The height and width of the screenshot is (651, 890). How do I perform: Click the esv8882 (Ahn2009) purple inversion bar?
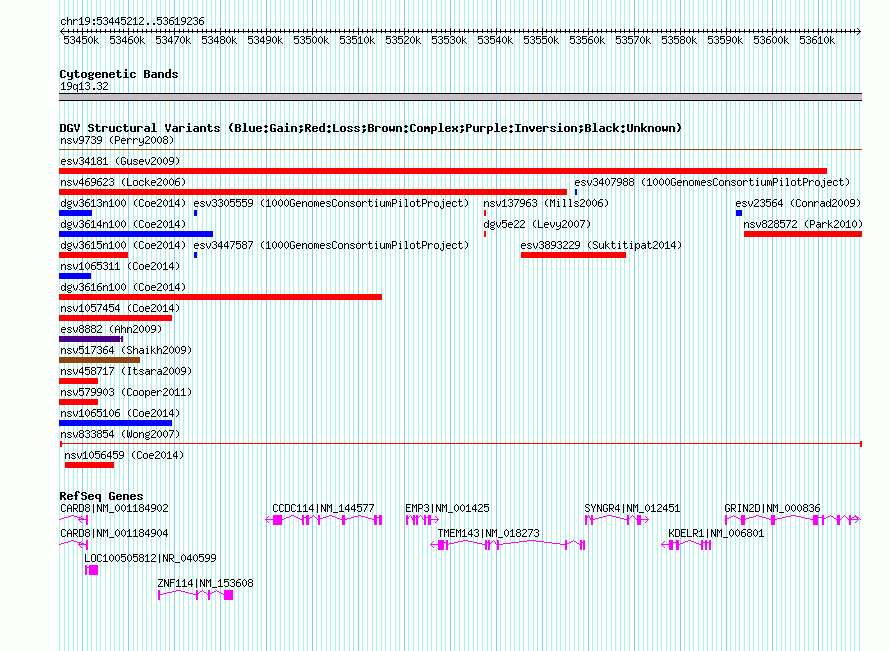pos(91,339)
